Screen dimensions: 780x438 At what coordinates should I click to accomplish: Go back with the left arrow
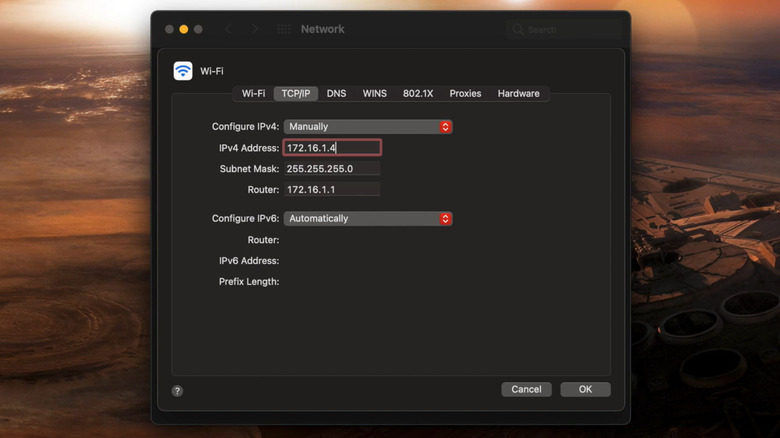point(228,29)
